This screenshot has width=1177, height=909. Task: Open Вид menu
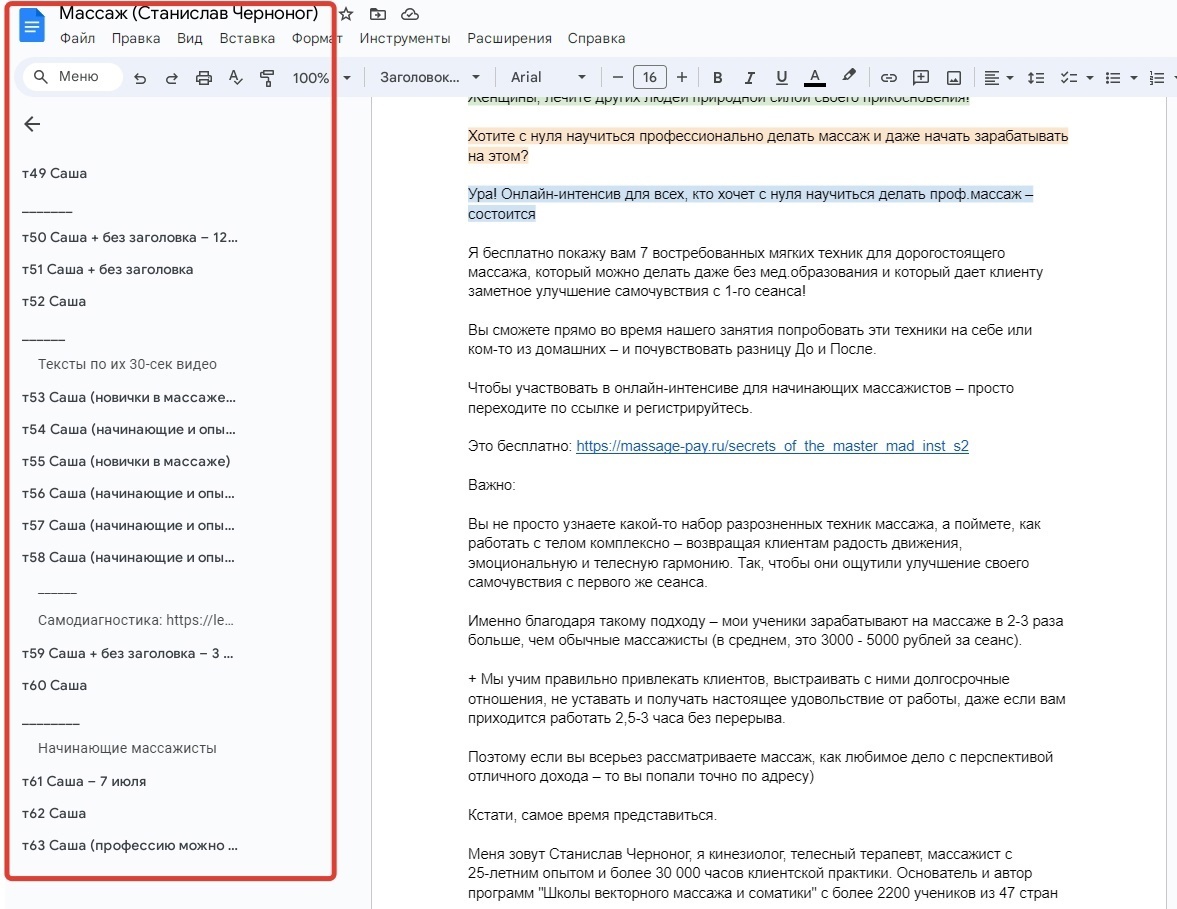pos(190,38)
